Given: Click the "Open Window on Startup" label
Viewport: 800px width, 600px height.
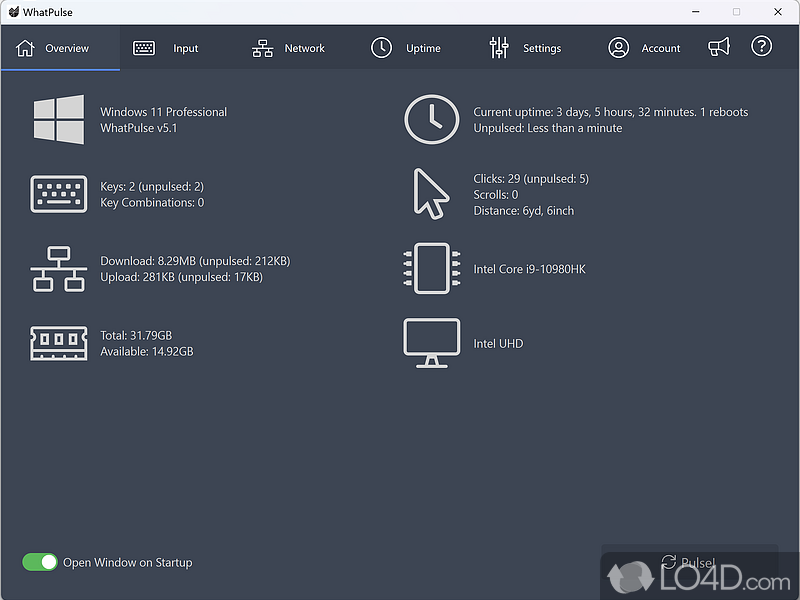Looking at the screenshot, I should 128,562.
